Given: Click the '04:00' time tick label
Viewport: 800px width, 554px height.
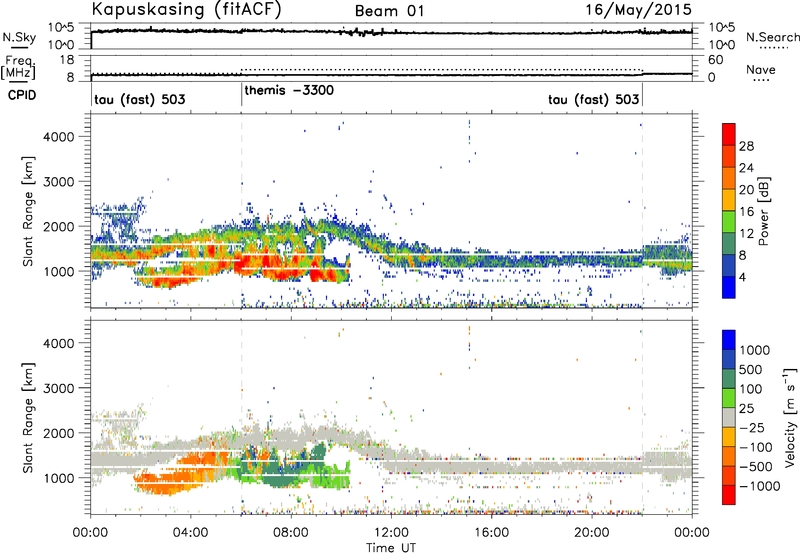Looking at the screenshot, I should [x=191, y=533].
